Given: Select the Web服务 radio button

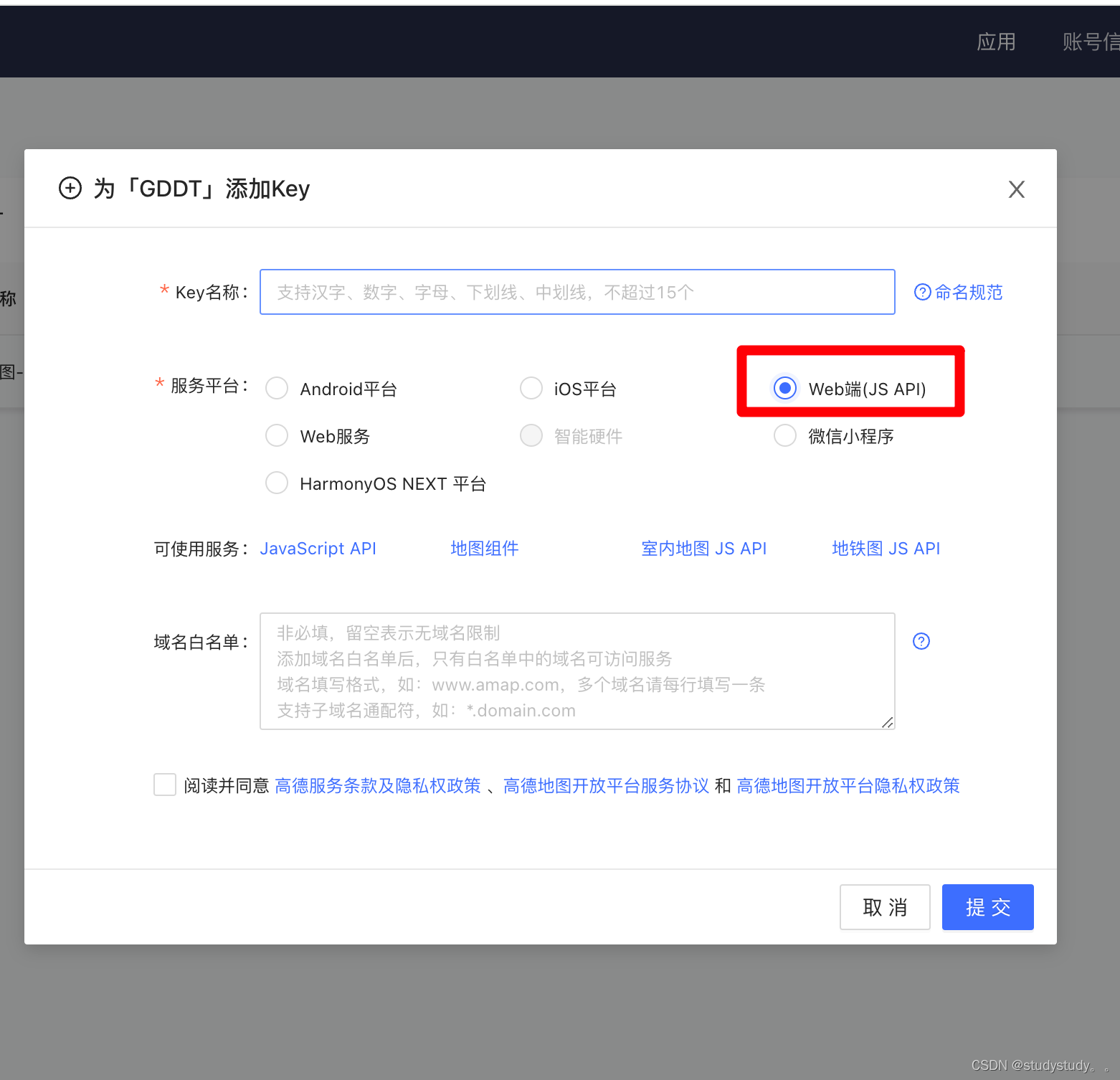Looking at the screenshot, I should [x=277, y=435].
